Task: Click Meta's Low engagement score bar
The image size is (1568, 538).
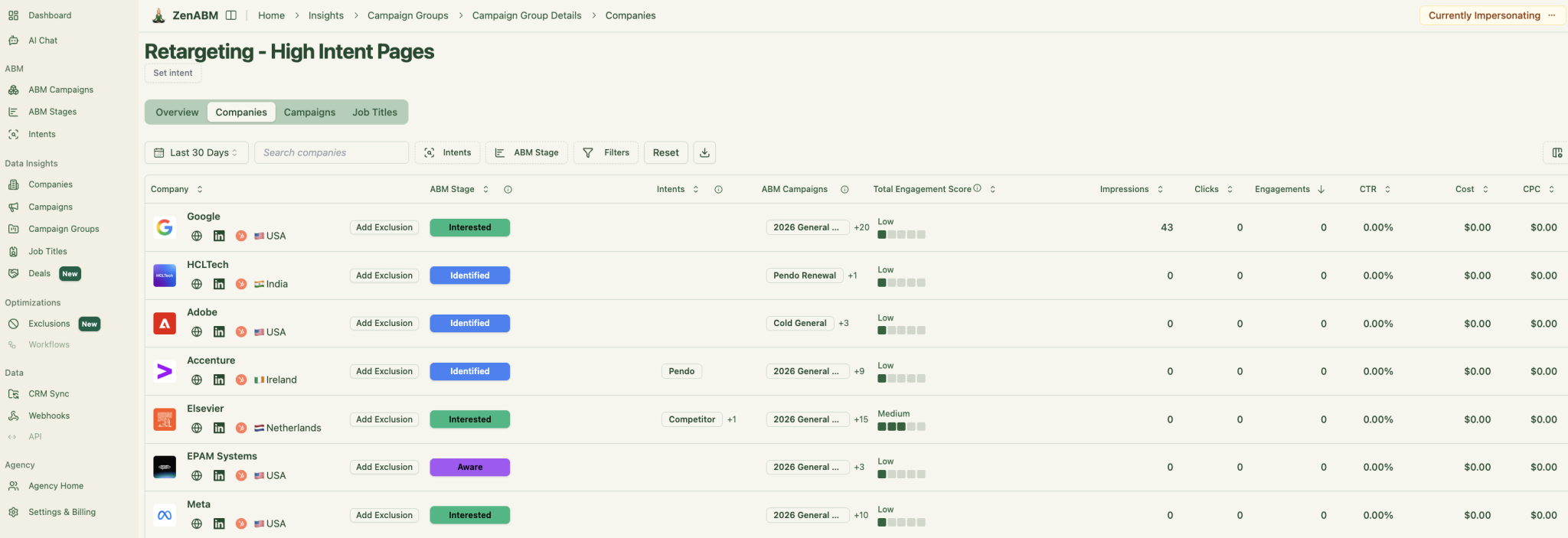Action: tap(901, 522)
